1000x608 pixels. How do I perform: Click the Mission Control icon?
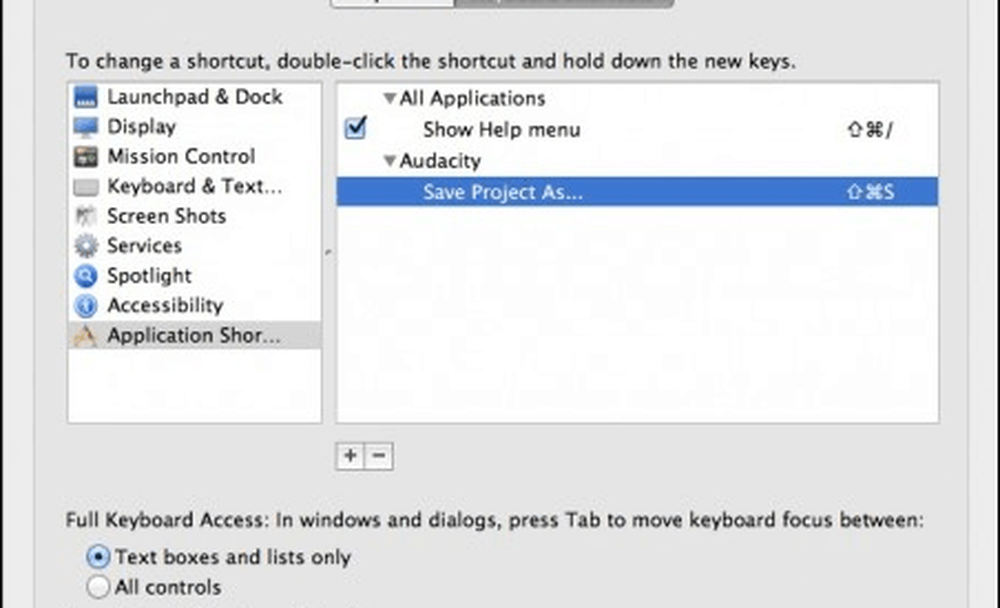point(87,157)
